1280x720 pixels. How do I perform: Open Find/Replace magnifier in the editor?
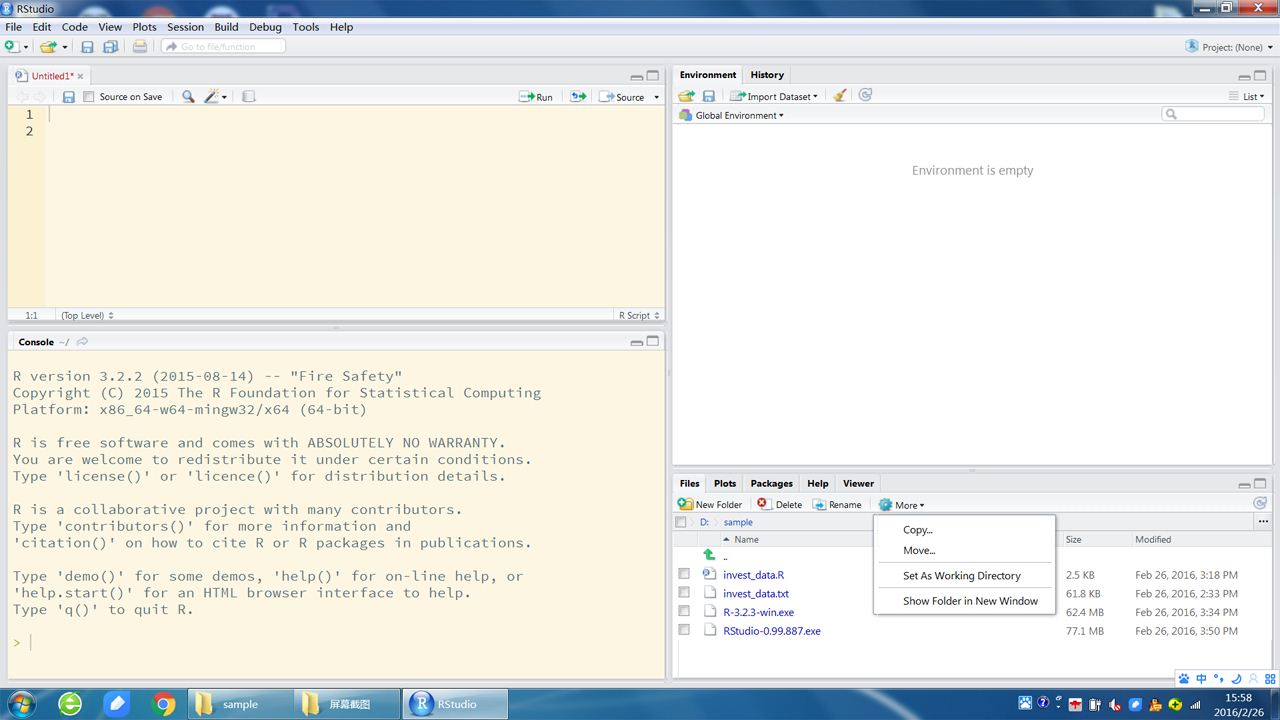click(188, 97)
